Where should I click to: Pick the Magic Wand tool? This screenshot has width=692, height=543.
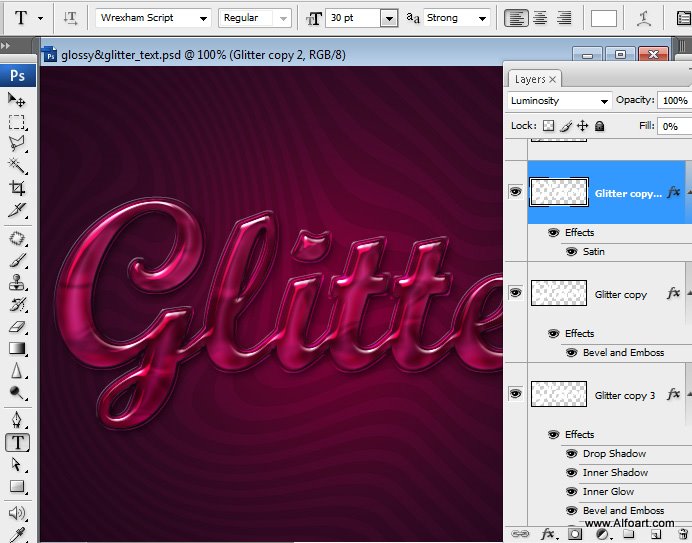pos(17,165)
